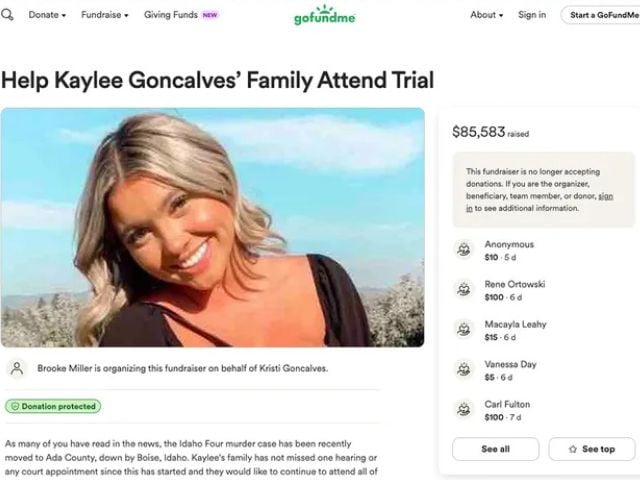Click the organizer profile avatar icon
This screenshot has width=640, height=480.
[17, 369]
